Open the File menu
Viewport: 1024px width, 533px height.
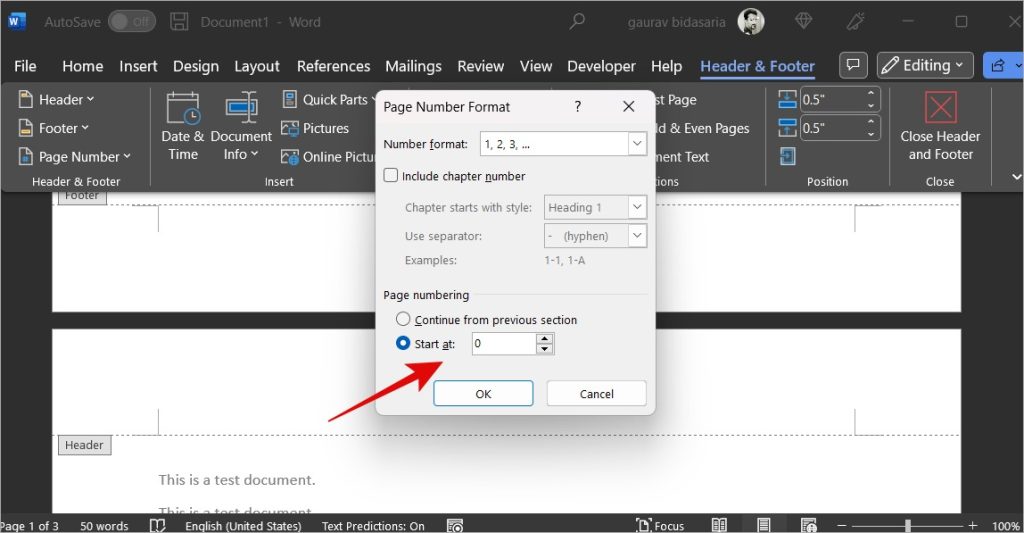25,66
